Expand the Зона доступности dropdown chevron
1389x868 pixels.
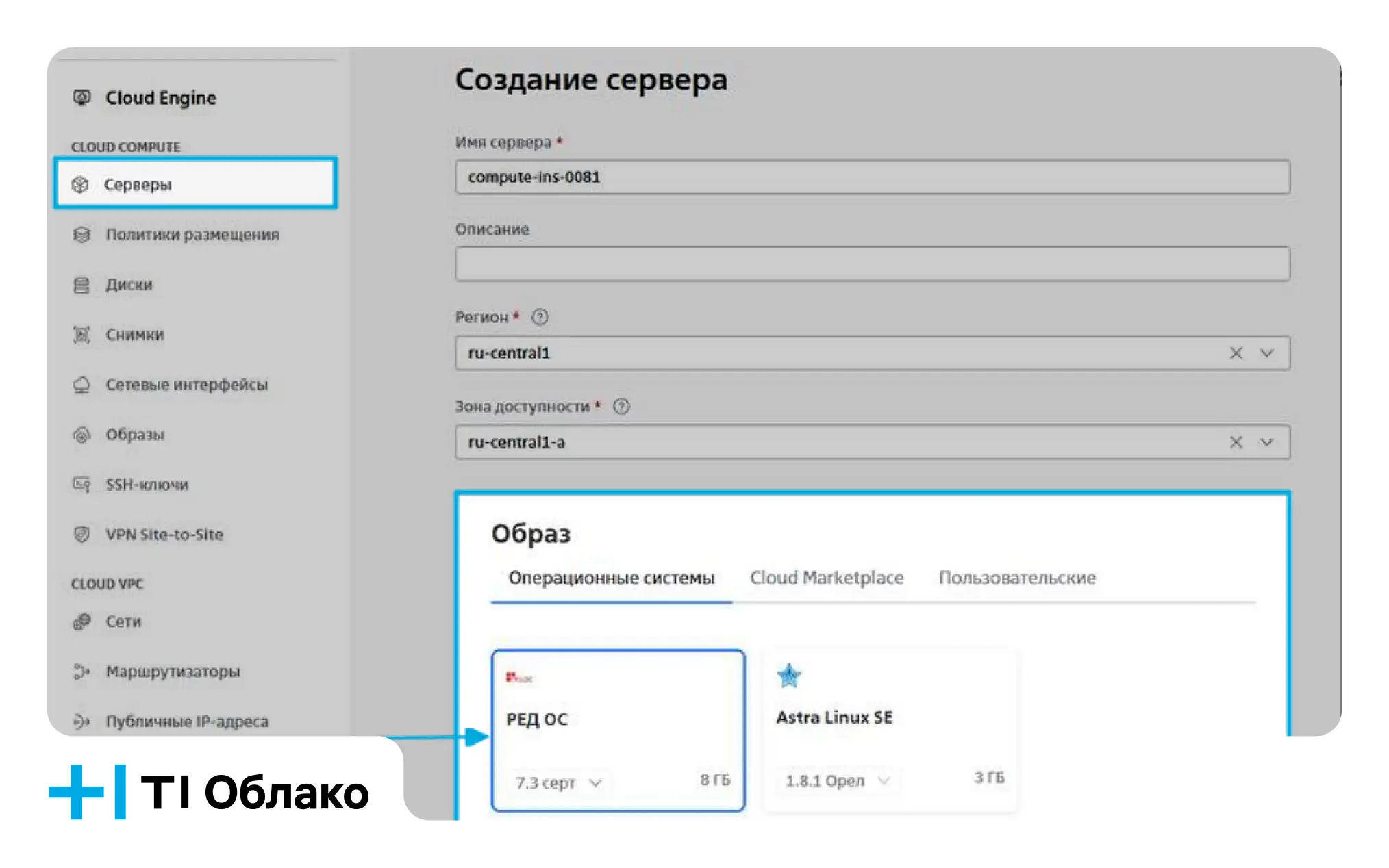point(1266,442)
